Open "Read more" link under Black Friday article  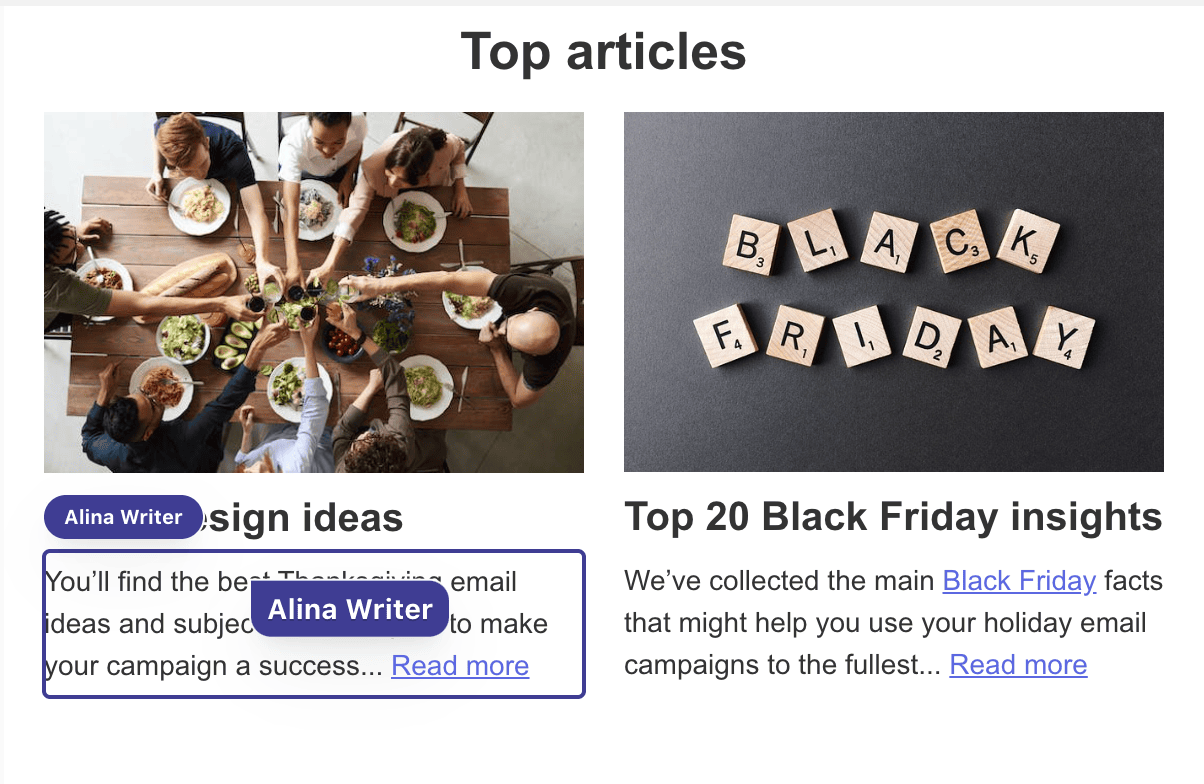tap(1018, 665)
